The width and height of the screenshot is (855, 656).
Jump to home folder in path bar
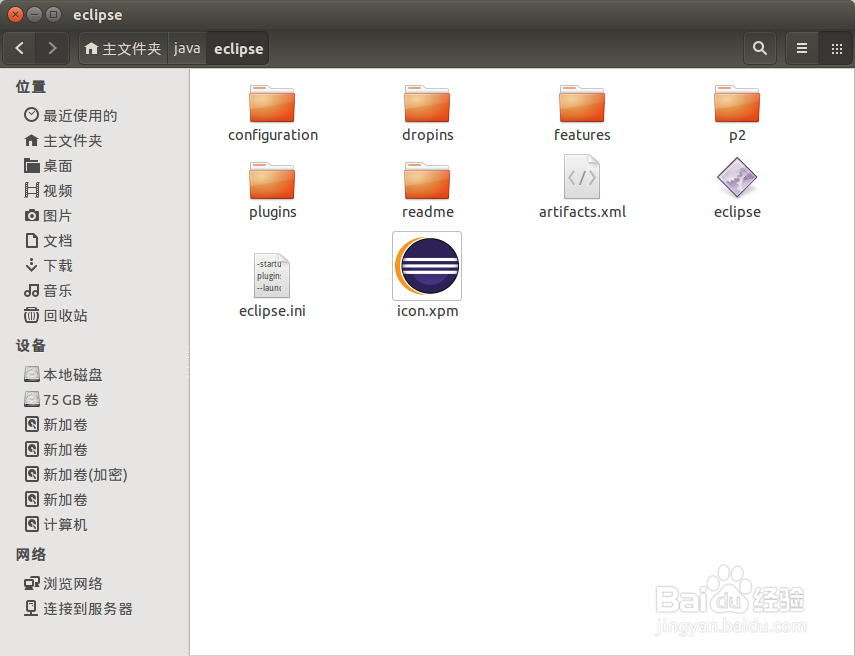point(123,49)
